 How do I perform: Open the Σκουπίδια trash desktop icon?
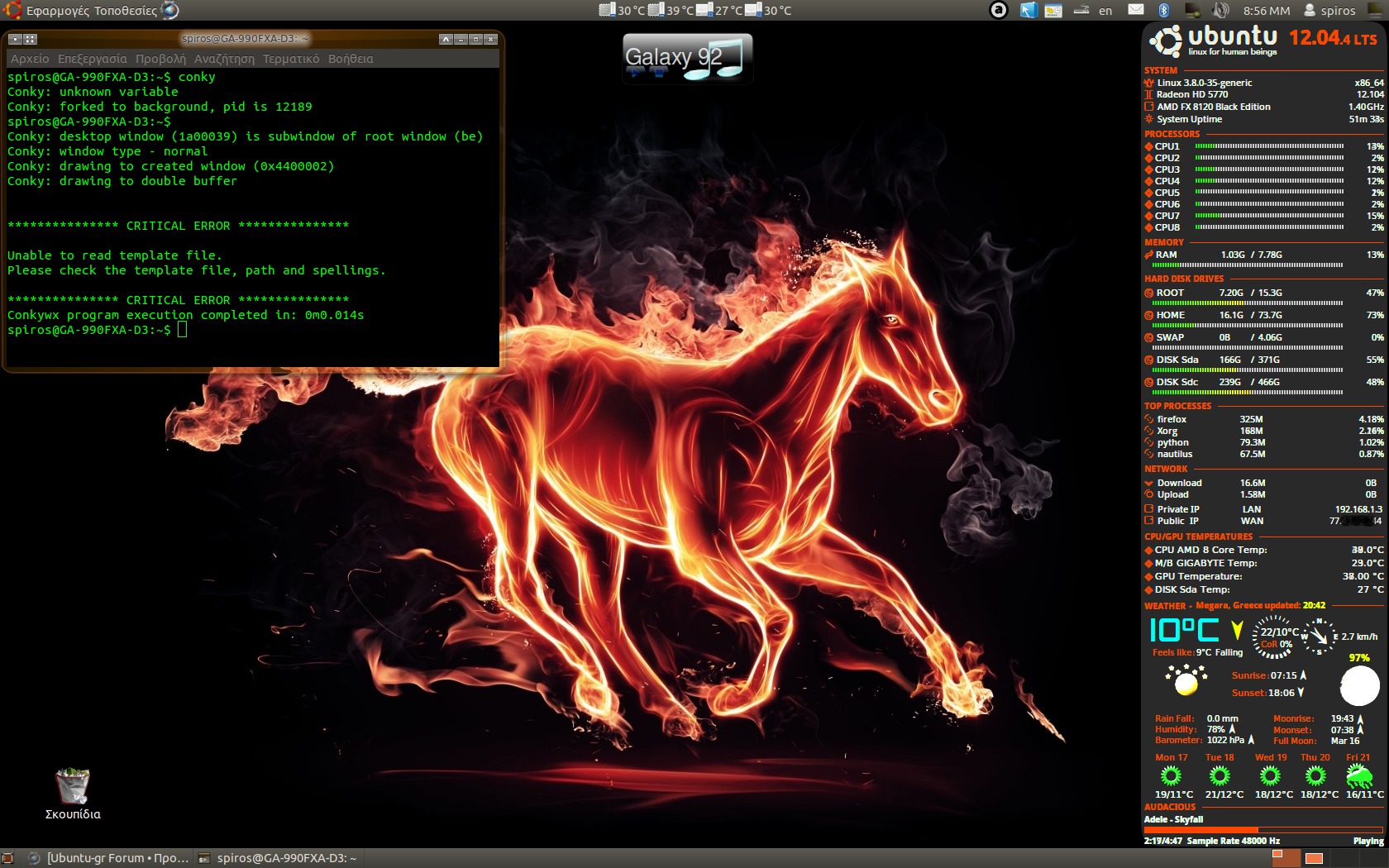click(73, 787)
